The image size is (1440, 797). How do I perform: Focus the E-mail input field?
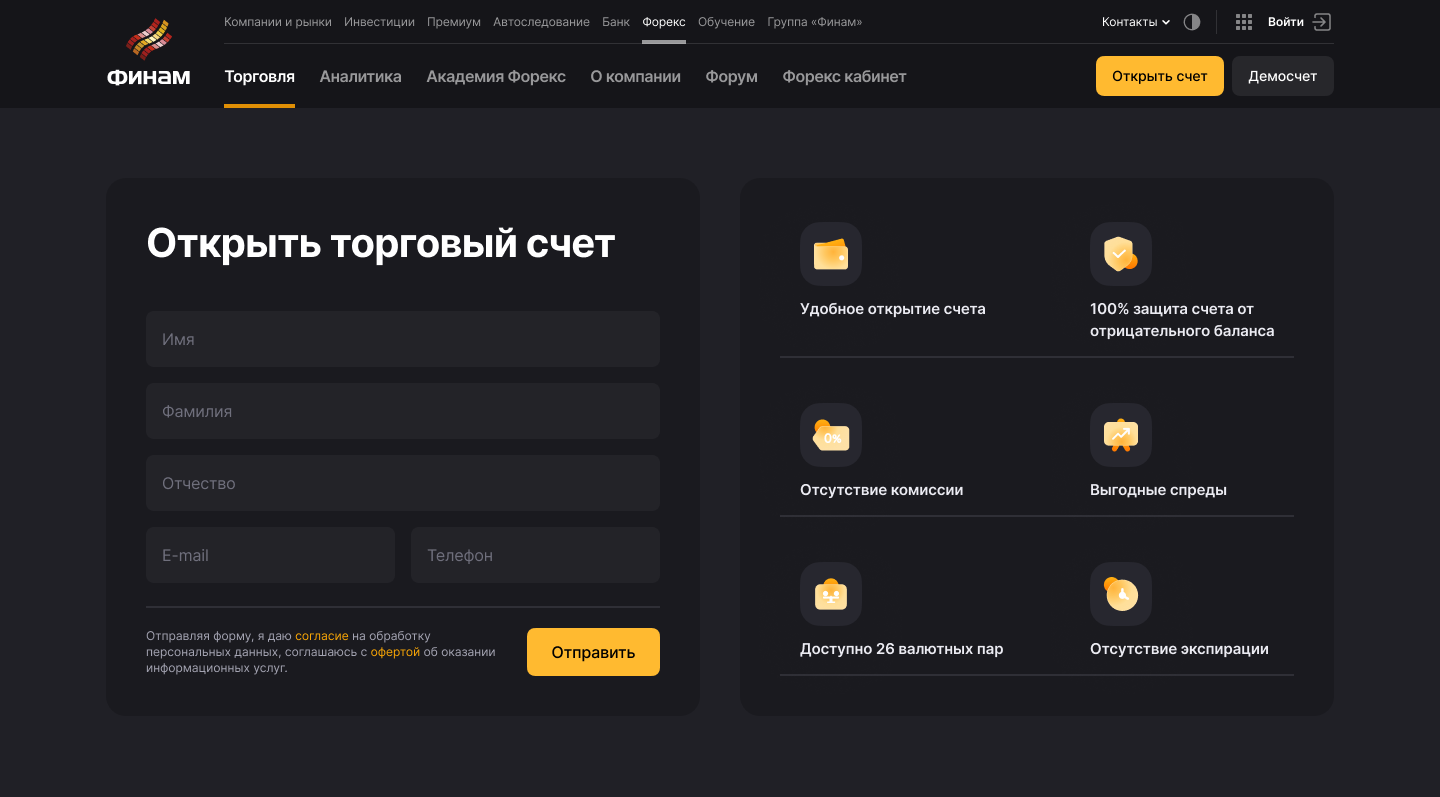[270, 555]
